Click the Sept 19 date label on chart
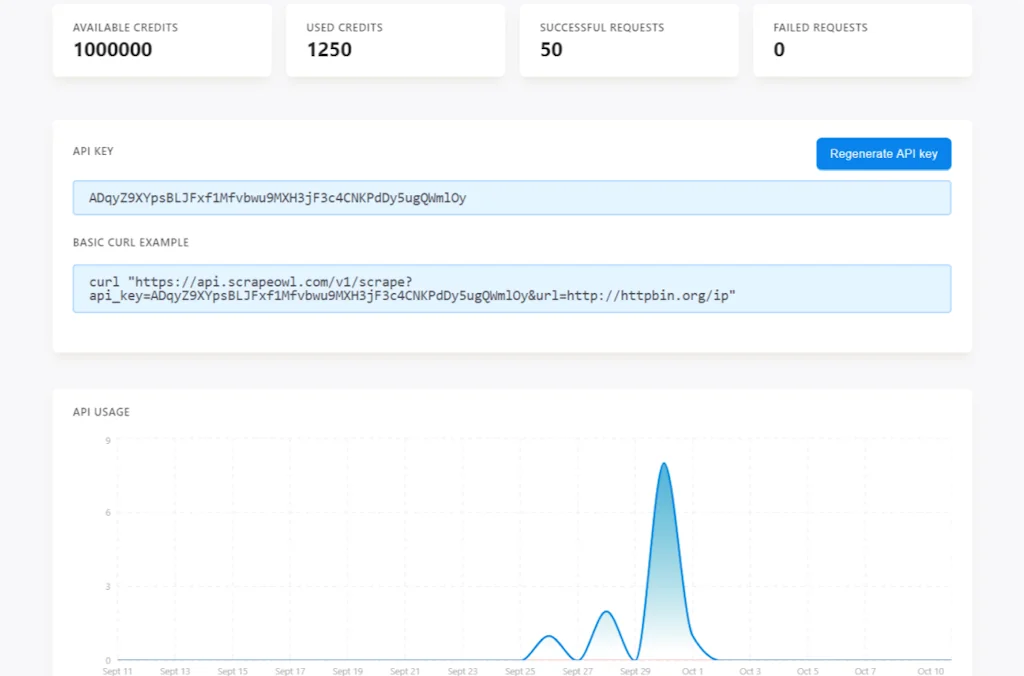1024x676 pixels. click(x=348, y=671)
